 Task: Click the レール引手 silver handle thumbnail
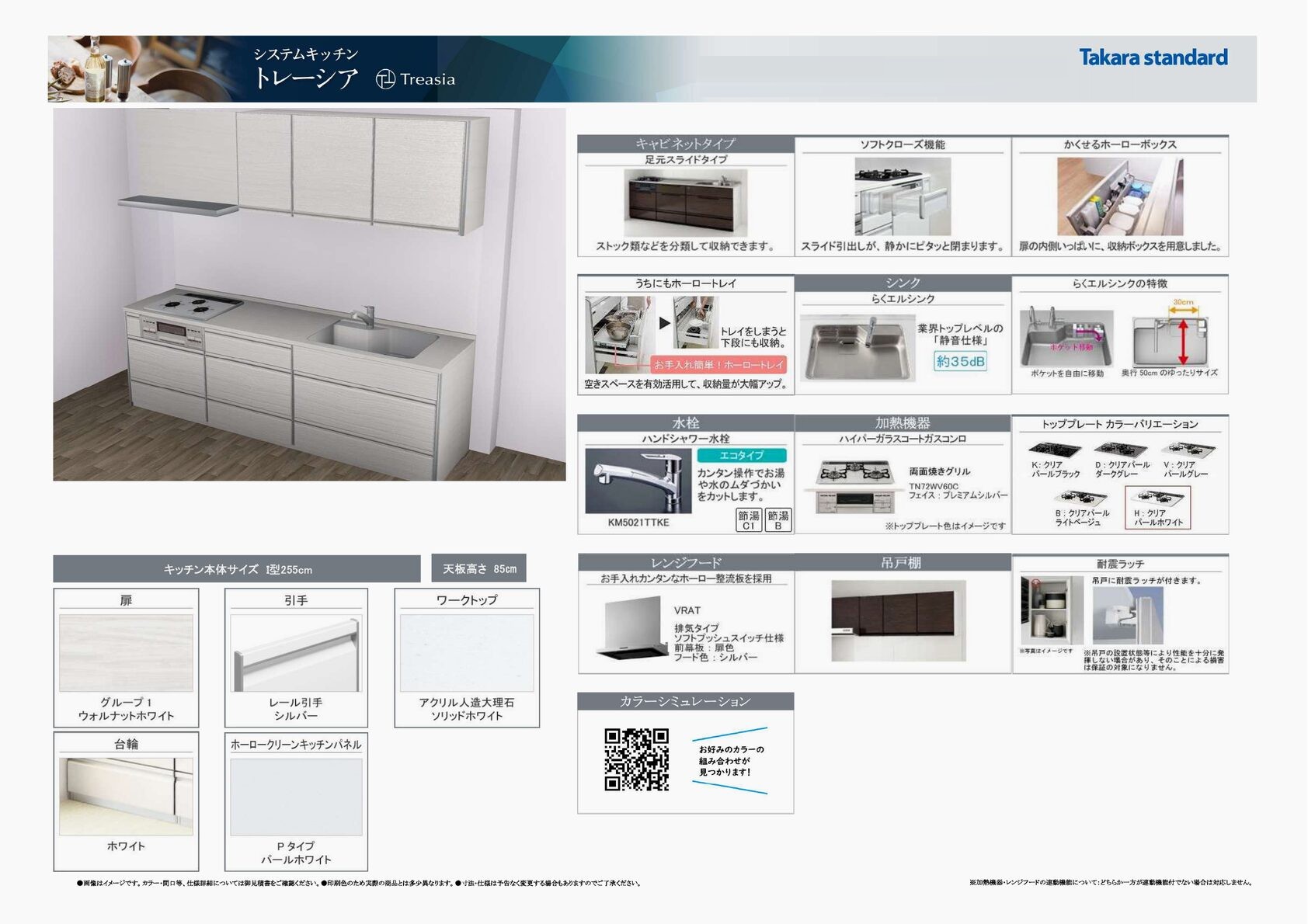click(296, 653)
